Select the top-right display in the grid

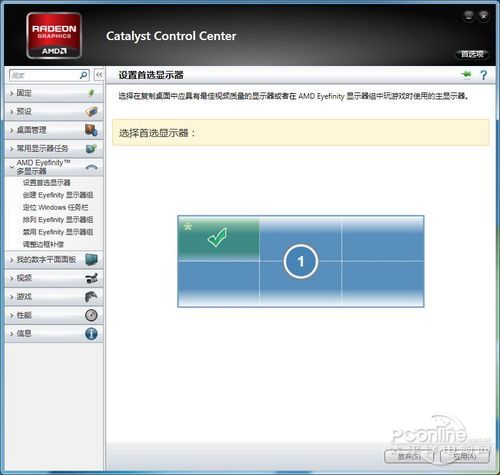(383, 238)
